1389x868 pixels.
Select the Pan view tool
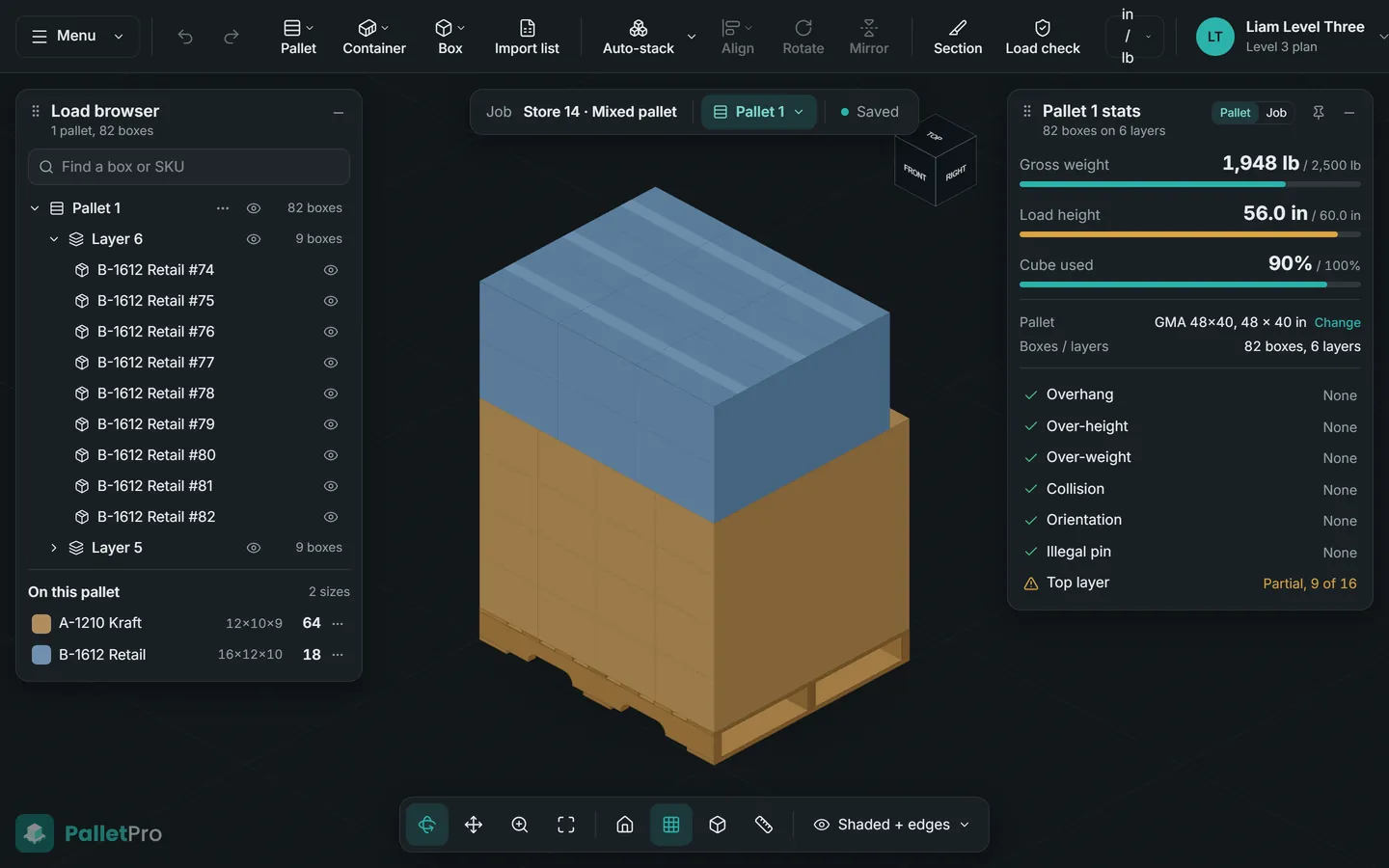click(474, 825)
